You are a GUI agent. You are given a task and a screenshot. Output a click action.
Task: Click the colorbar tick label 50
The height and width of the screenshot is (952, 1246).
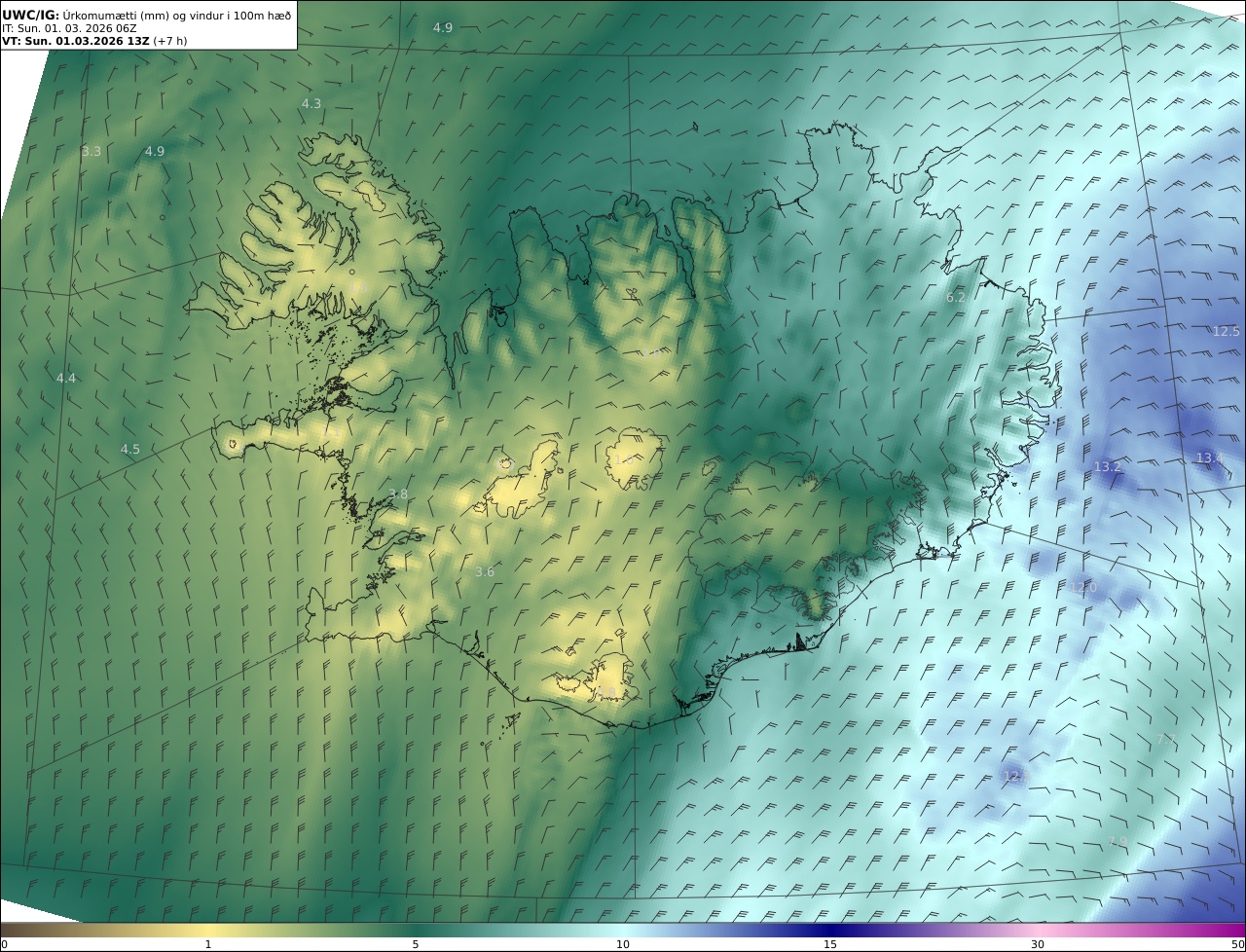(x=1237, y=944)
